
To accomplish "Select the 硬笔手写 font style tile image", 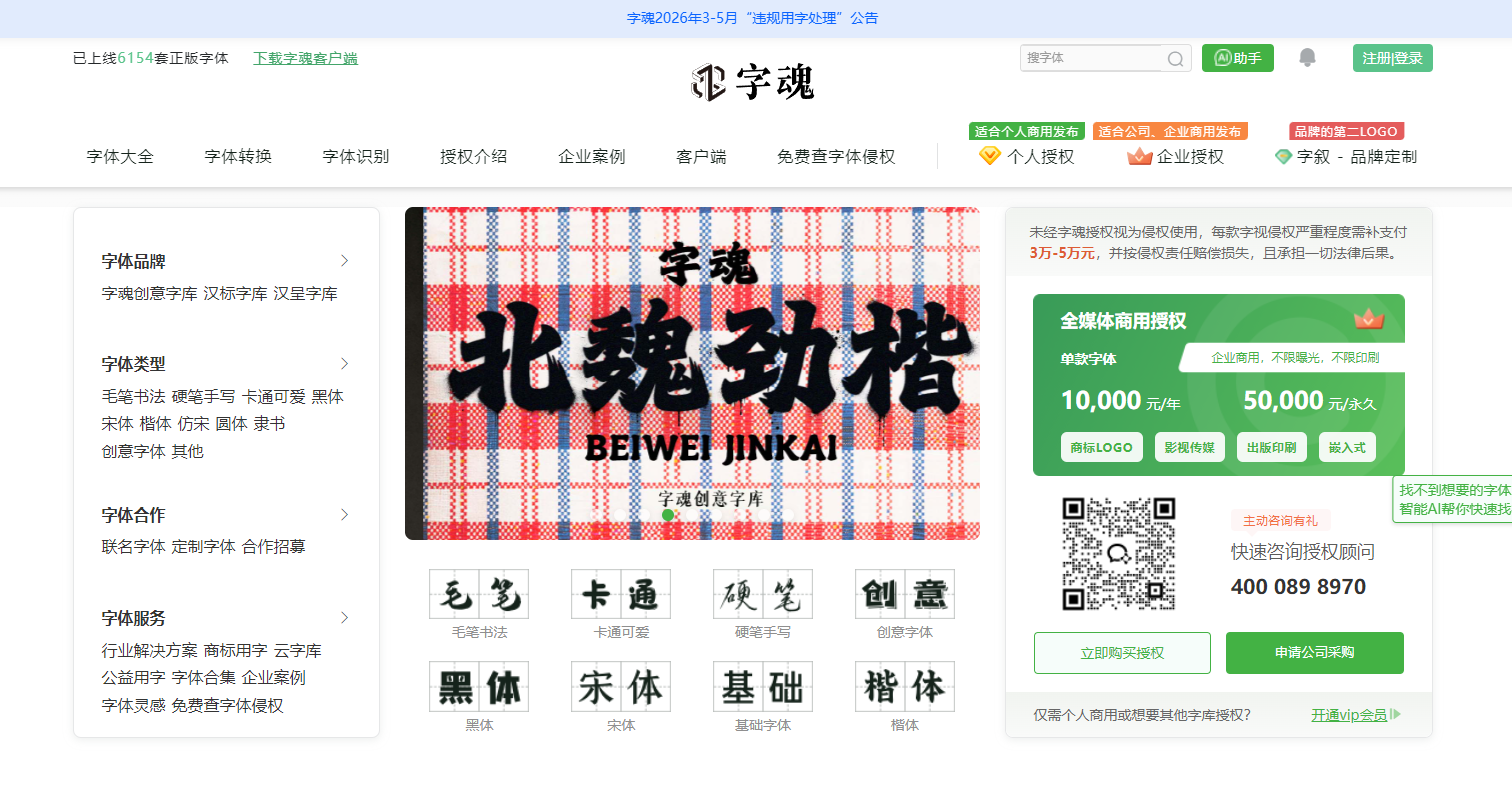I will pos(763,594).
